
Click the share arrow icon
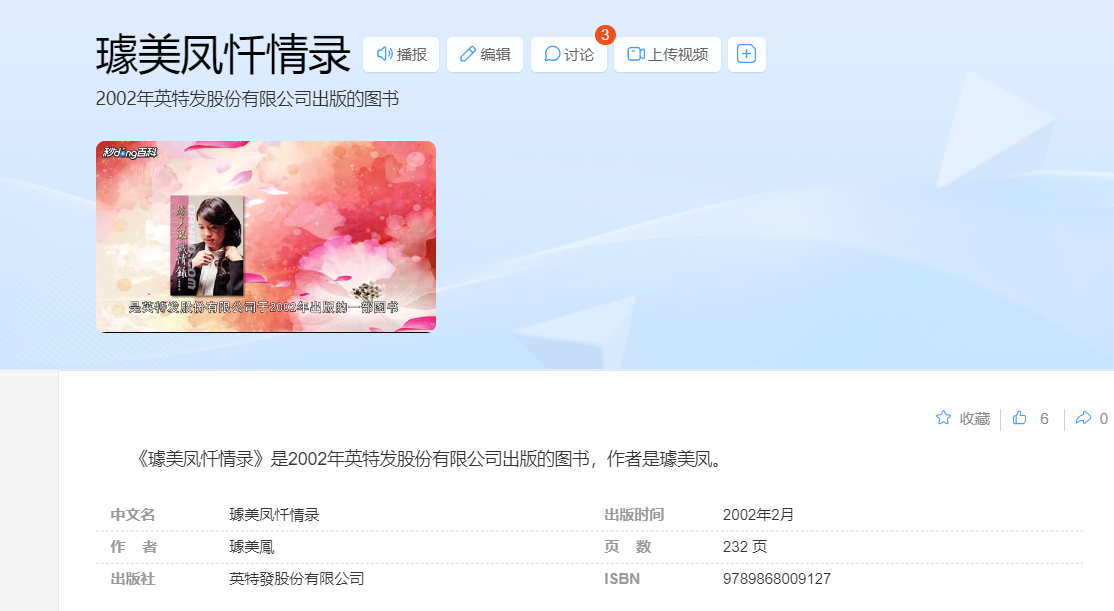click(1083, 418)
